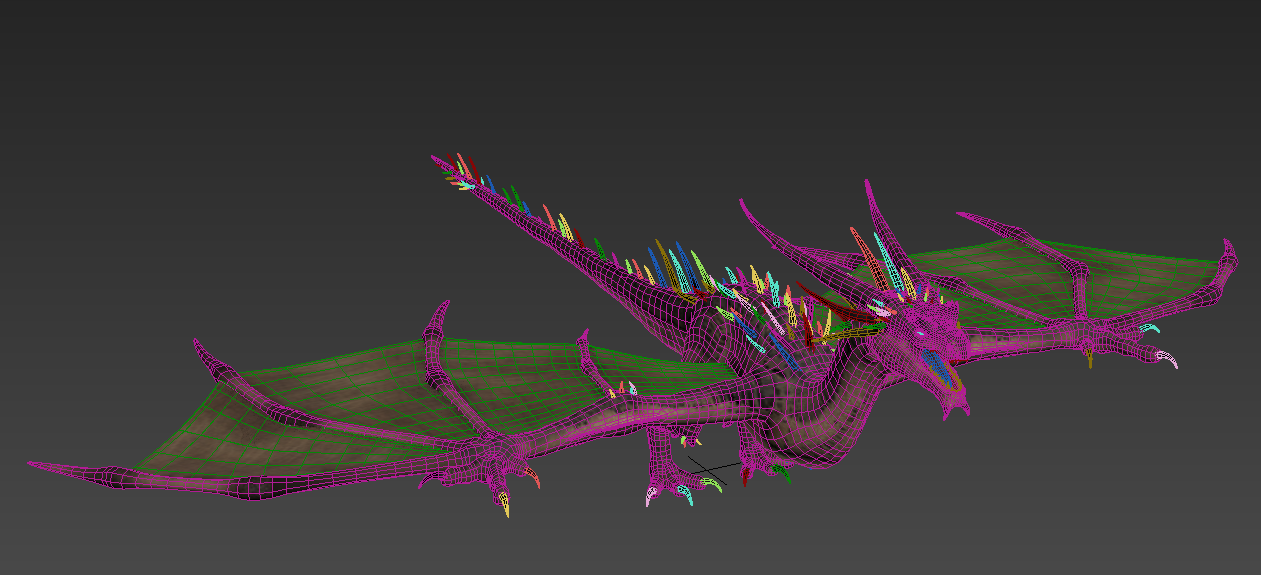Select the dragon's front left foot
Screen dimensions: 1261x575
point(670,480)
